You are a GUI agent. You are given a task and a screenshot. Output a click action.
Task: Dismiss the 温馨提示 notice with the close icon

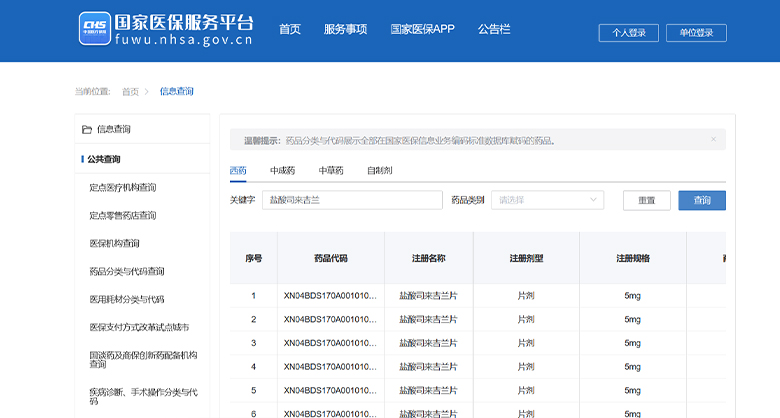point(713,140)
